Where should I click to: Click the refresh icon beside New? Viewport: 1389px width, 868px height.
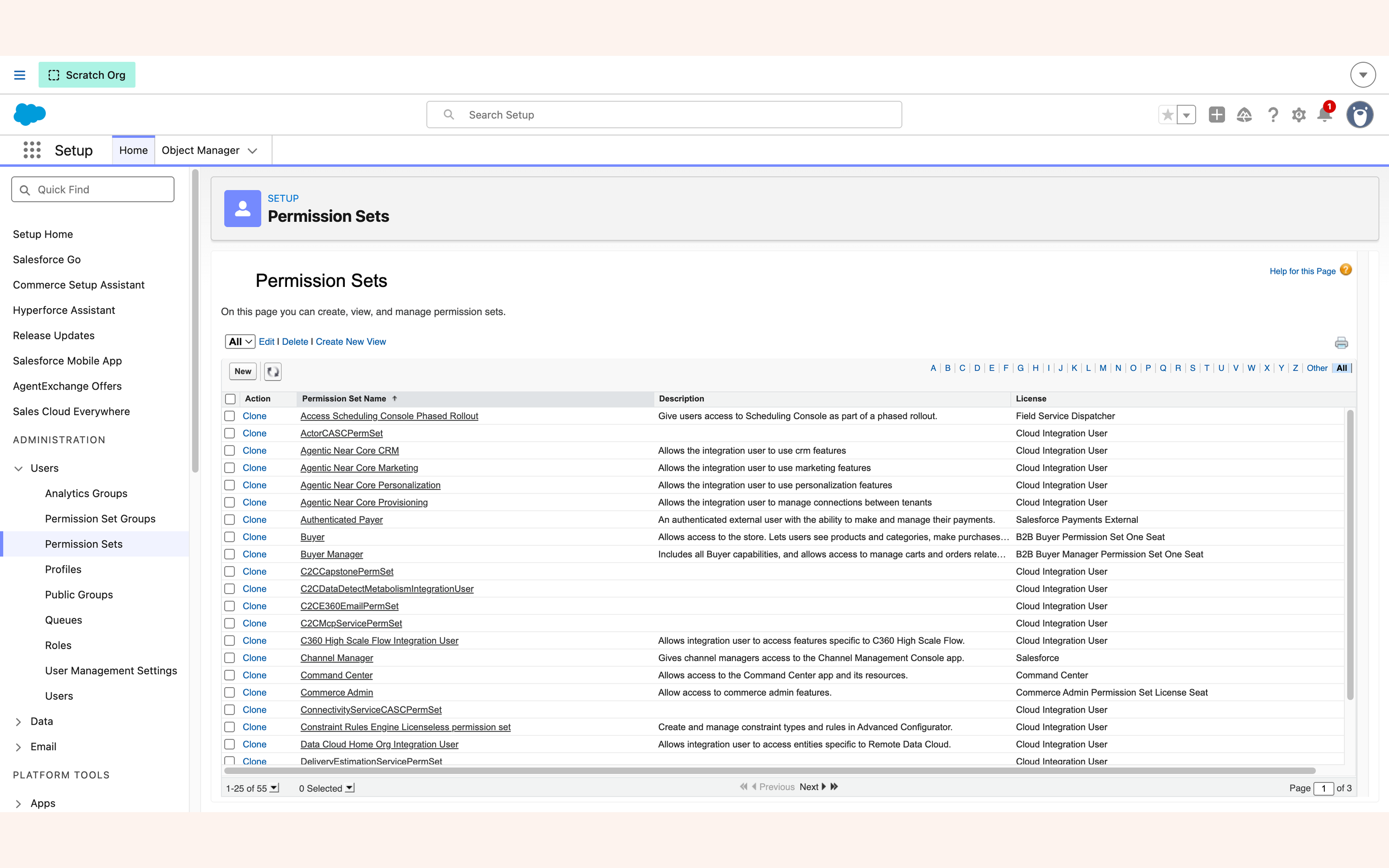point(272,371)
